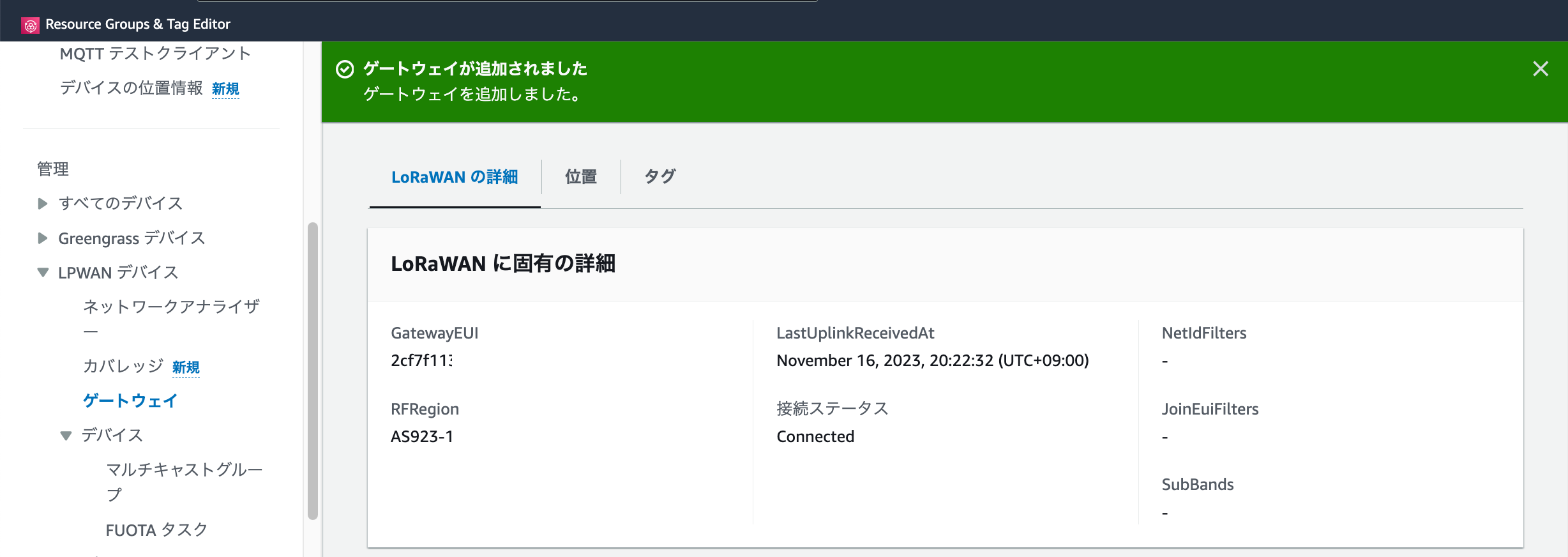
Task: Open マルチキャストグループ in sidebar
Action: click(185, 482)
